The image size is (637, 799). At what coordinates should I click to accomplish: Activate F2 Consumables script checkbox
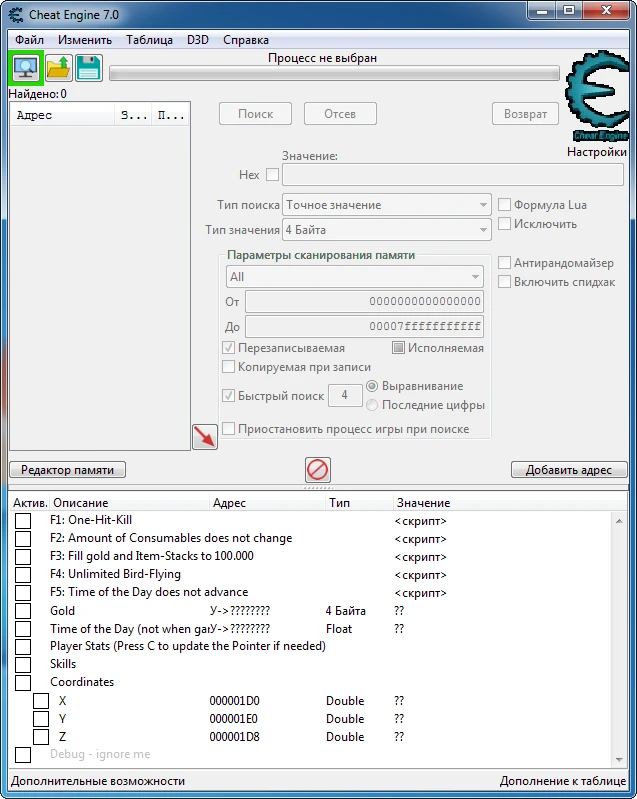(x=23, y=539)
